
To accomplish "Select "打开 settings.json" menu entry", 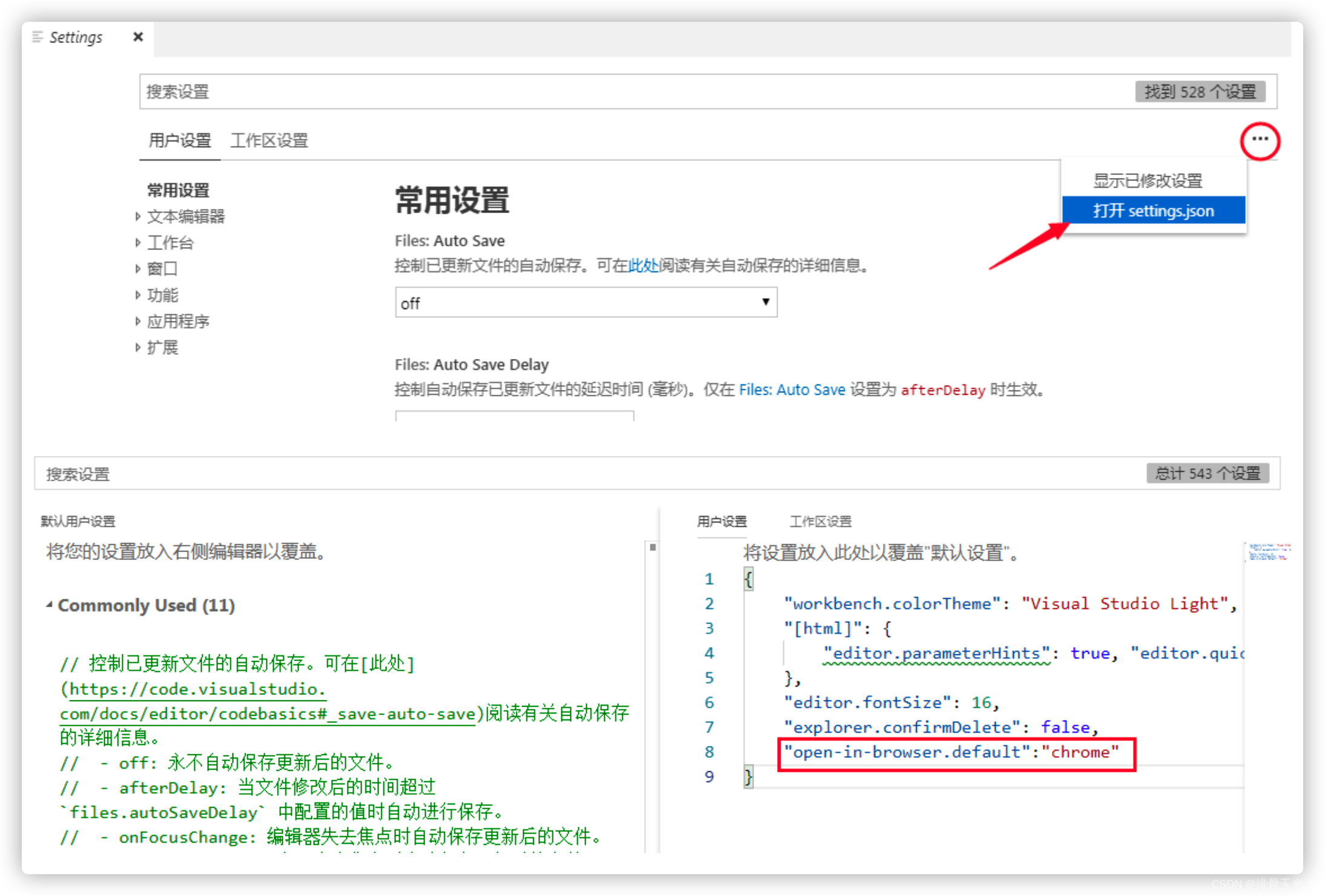I will click(1153, 211).
